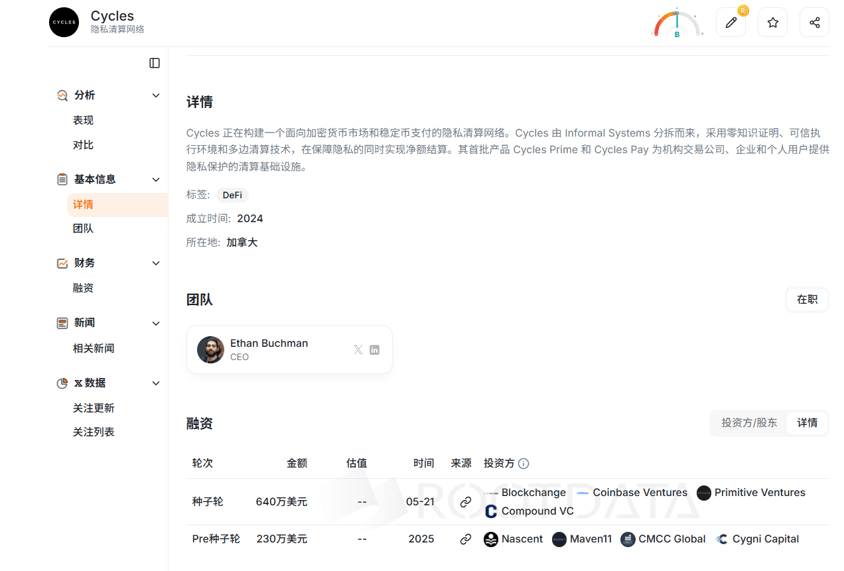The height and width of the screenshot is (571, 844).
Task: Go to 融资 in sidebar
Action: pyautogui.click(x=83, y=288)
